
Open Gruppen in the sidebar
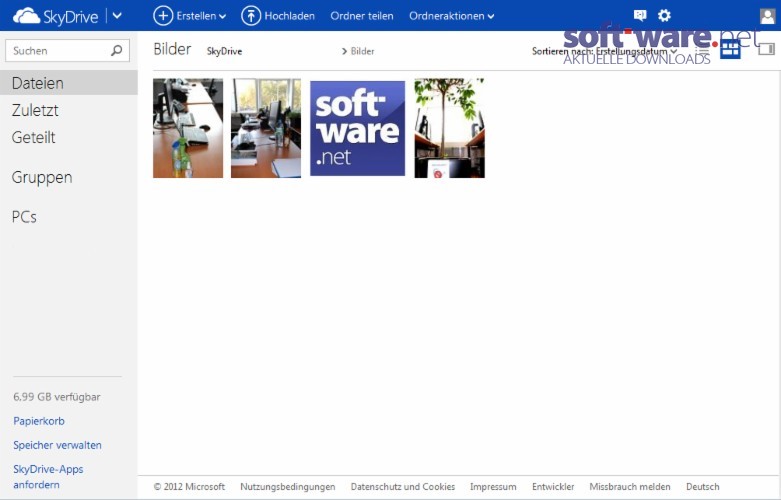pyautogui.click(x=42, y=177)
